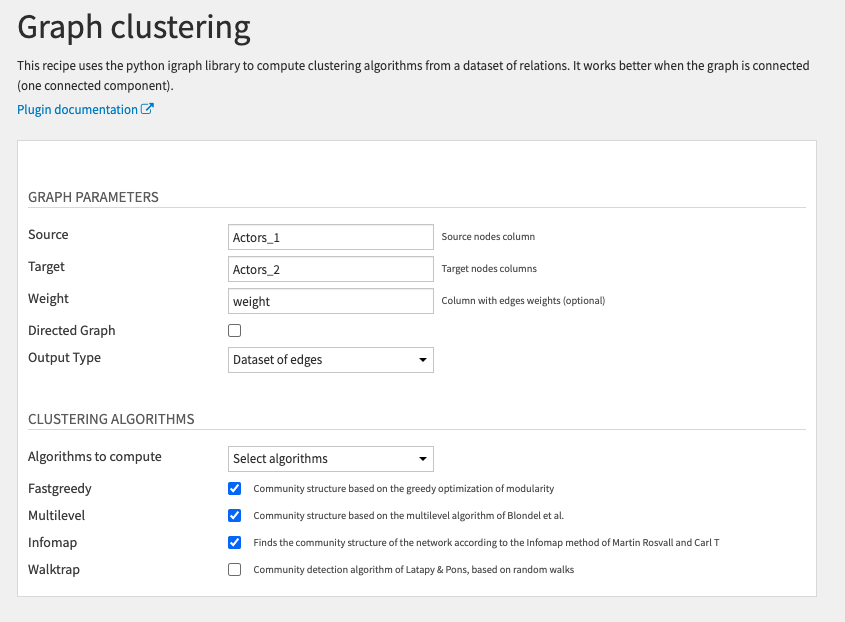Click the Infomap method description text

click(486, 543)
